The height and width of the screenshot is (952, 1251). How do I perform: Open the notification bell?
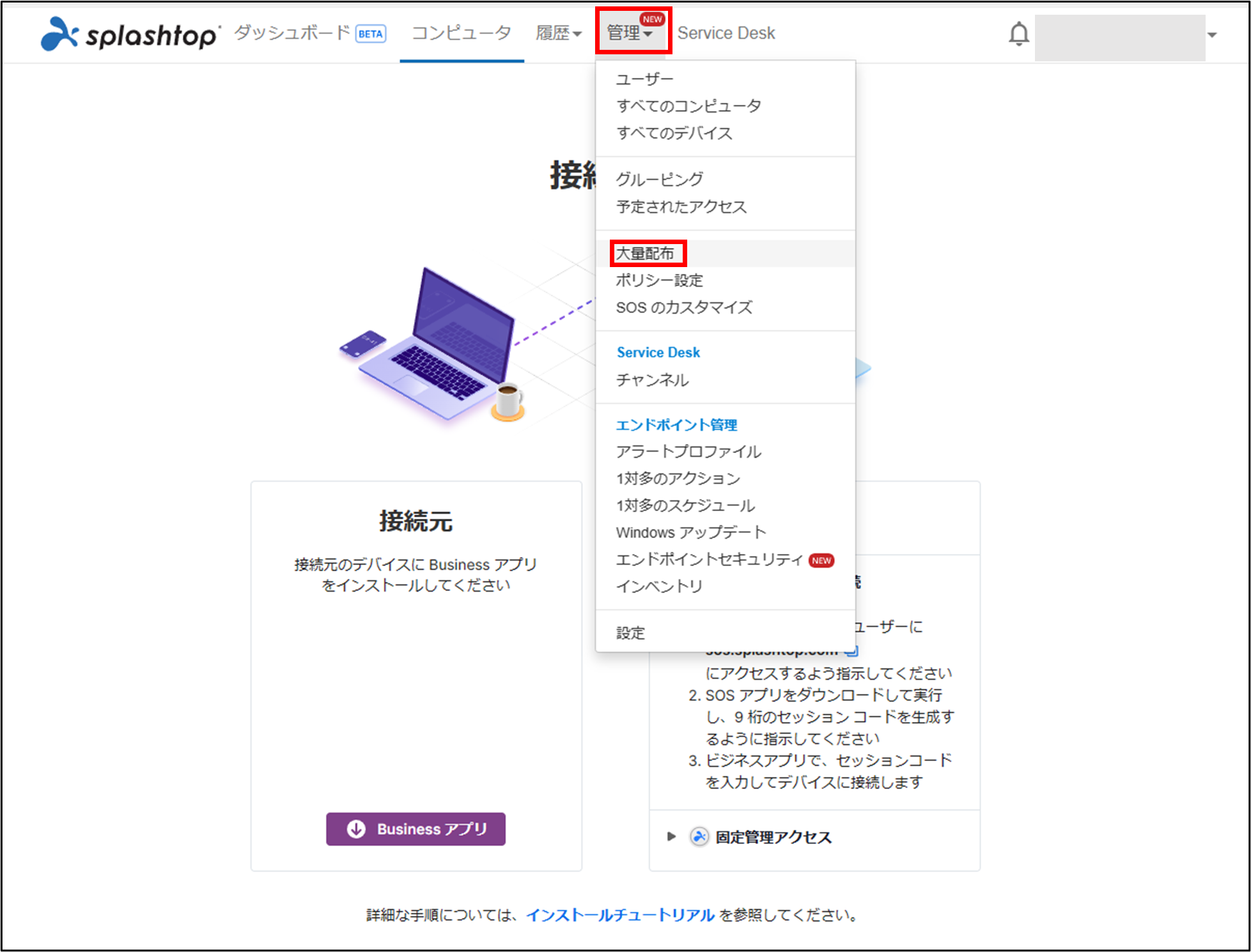1019,34
